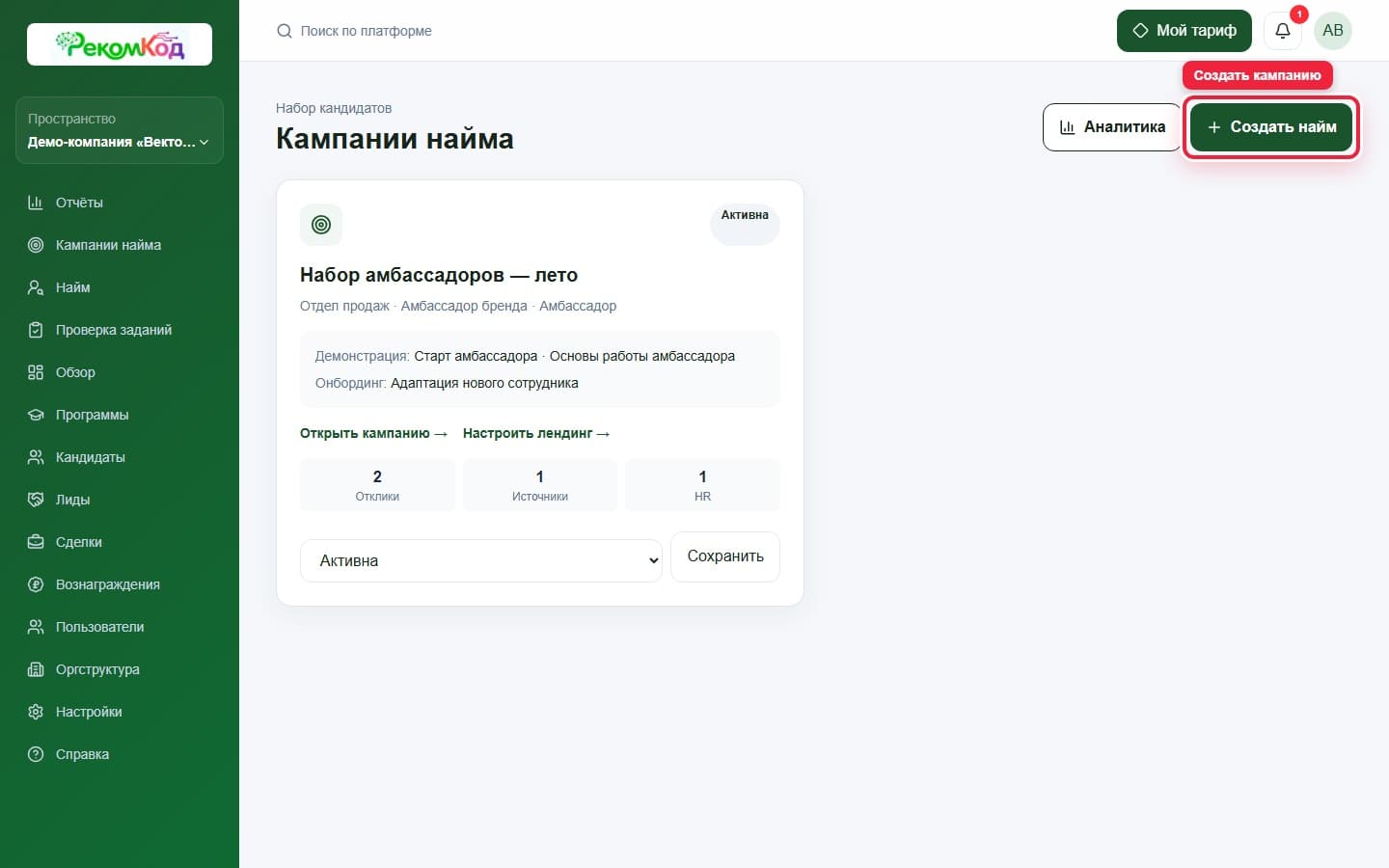Image resolution: width=1389 pixels, height=868 pixels.
Task: Click the people icon beside Кандидаты
Action: (36, 457)
